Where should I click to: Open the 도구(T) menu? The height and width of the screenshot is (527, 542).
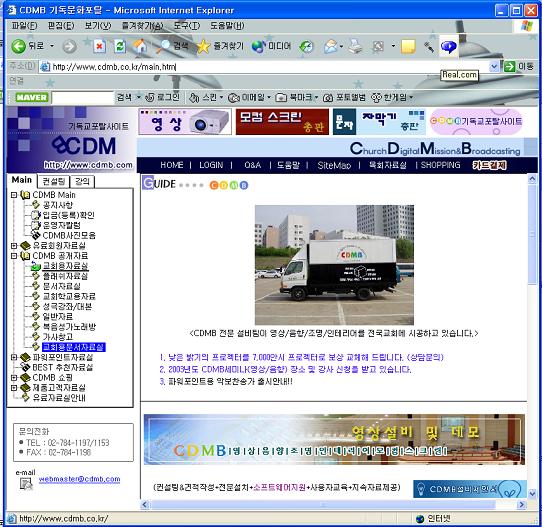(187, 26)
